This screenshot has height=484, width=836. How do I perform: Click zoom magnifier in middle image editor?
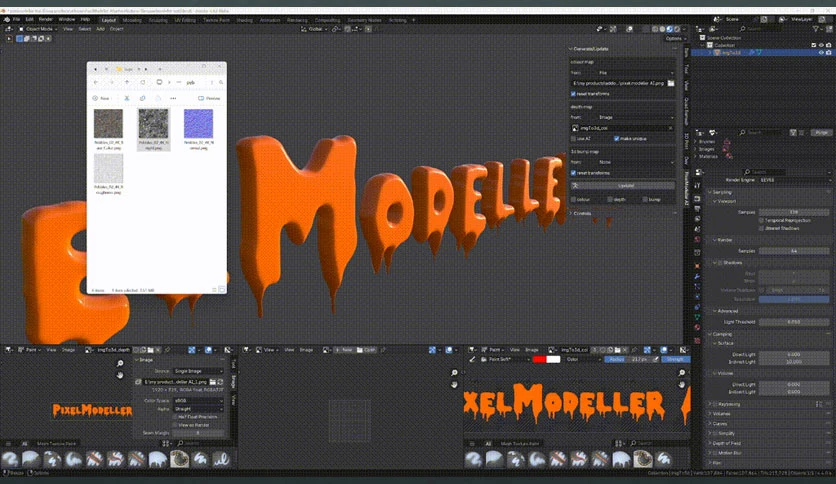(x=454, y=373)
